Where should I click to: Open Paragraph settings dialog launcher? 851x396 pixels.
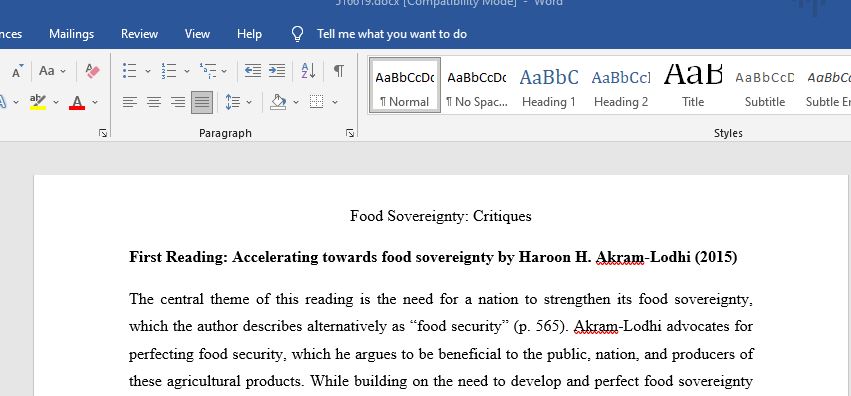pyautogui.click(x=350, y=133)
